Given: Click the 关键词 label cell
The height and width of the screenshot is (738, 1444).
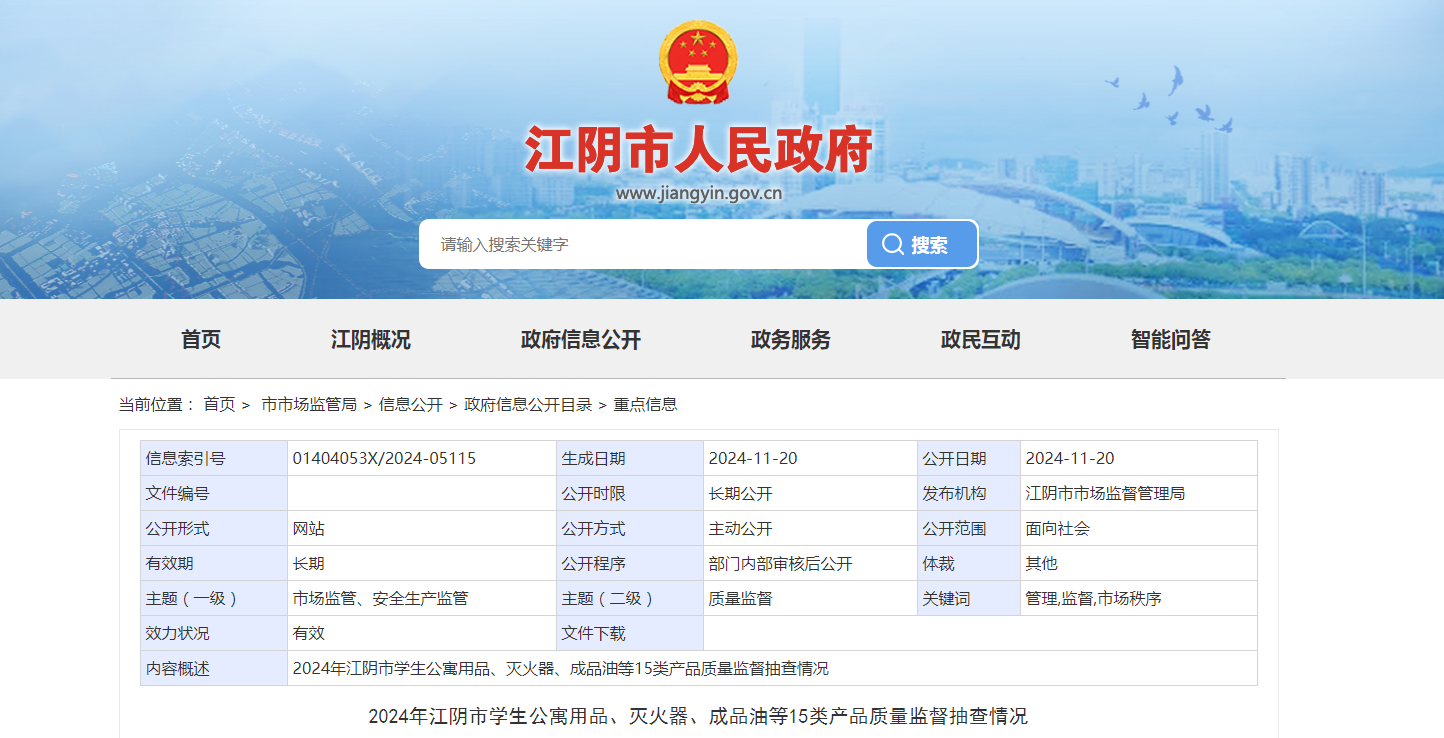Looking at the screenshot, I should (969, 599).
